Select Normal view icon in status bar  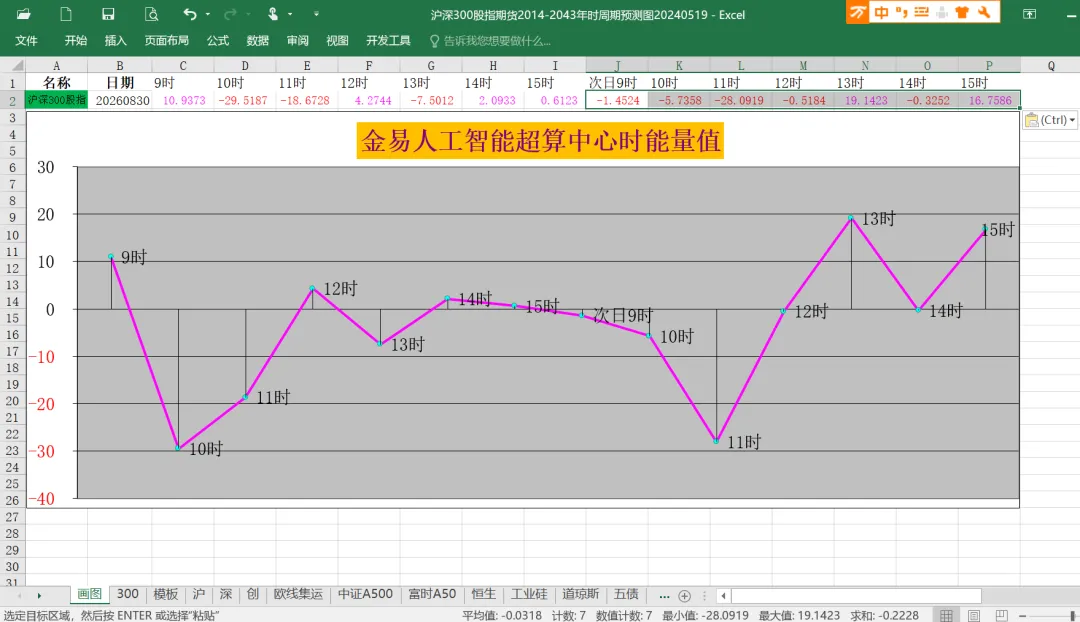[x=946, y=615]
